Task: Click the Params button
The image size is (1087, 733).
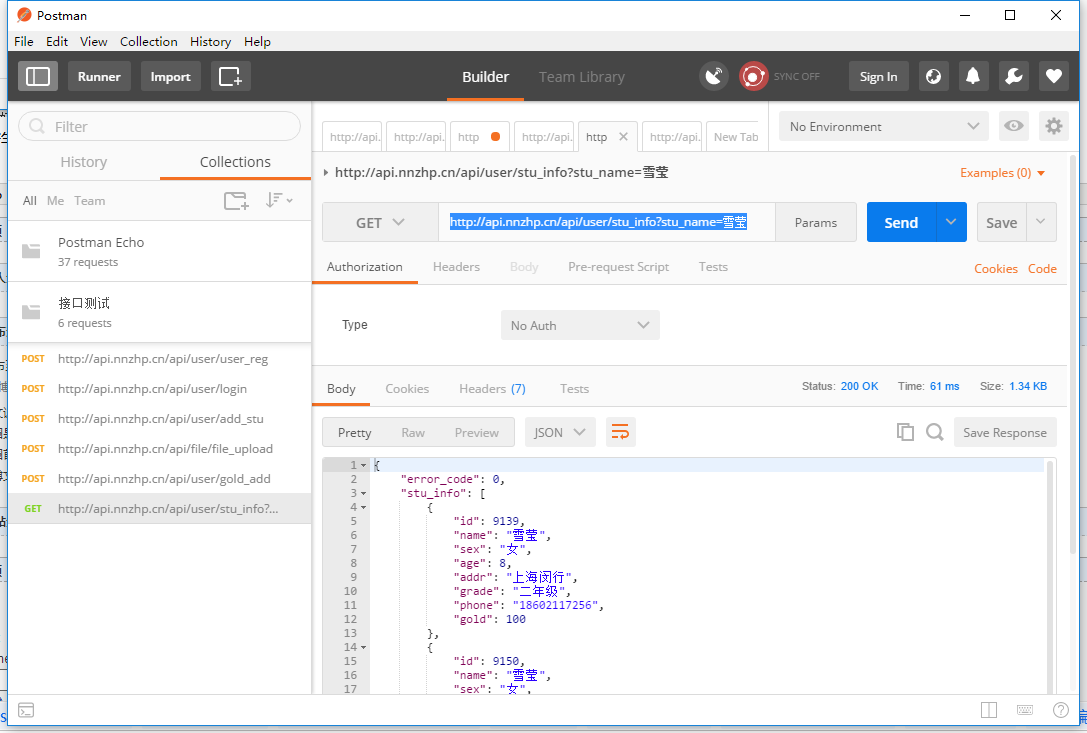Action: [816, 223]
